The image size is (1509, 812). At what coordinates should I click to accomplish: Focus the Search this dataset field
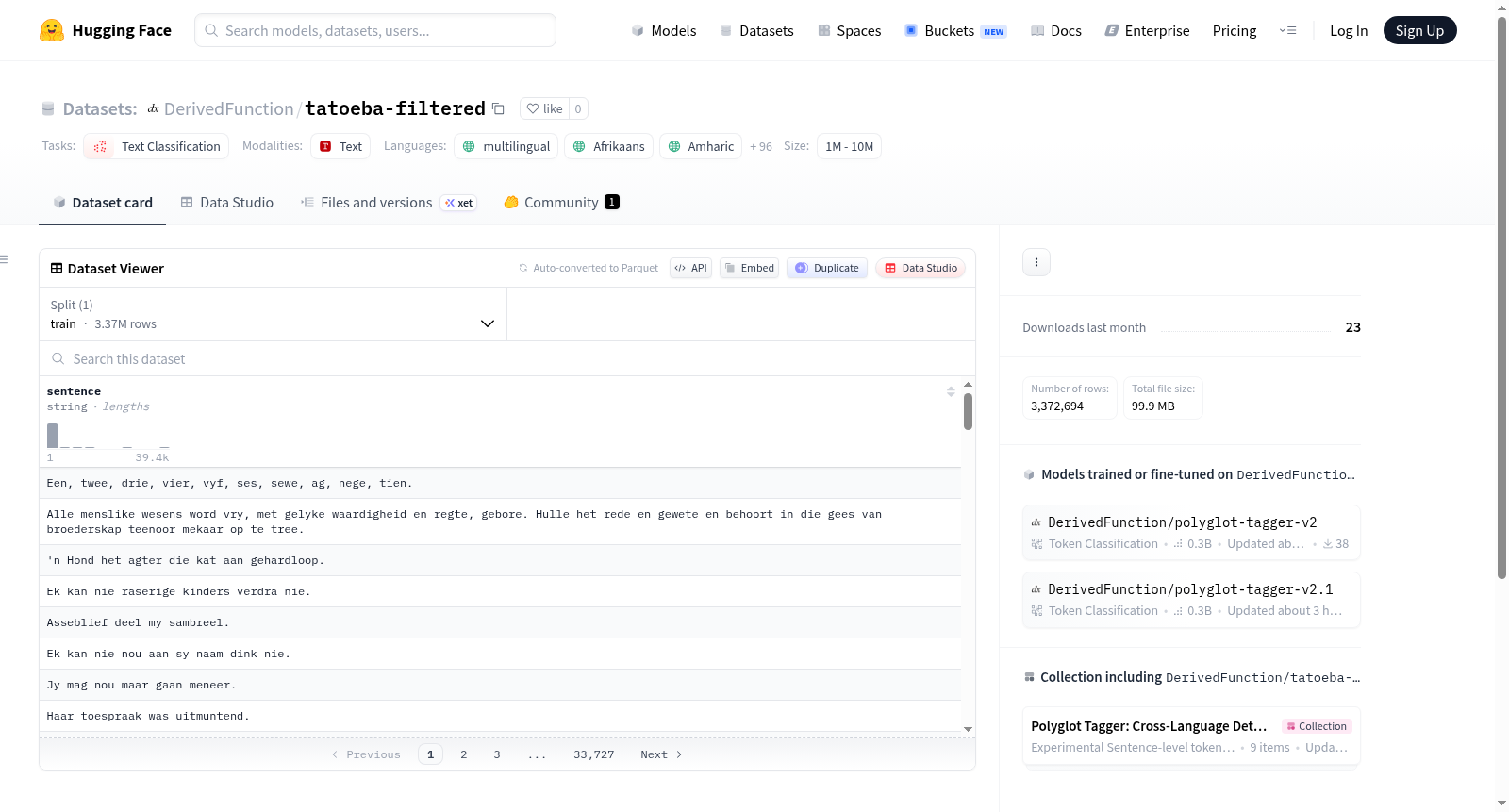(507, 358)
